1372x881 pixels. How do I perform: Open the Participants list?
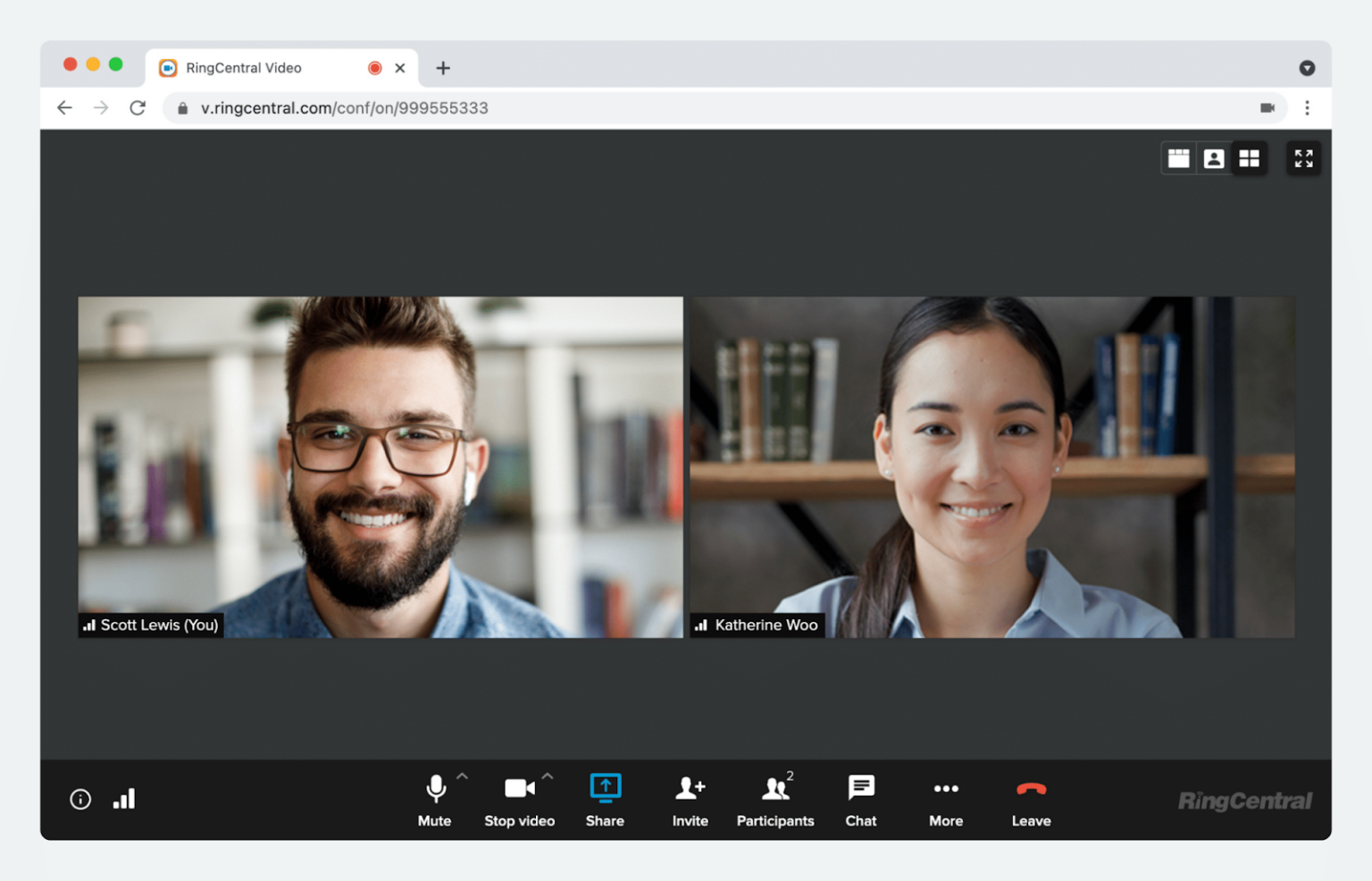[x=774, y=798]
